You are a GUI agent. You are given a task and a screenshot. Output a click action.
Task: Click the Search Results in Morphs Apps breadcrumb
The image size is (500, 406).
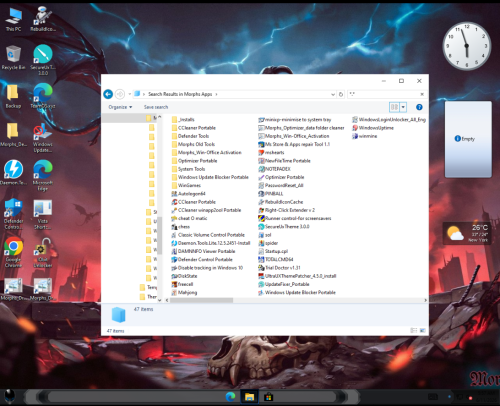coord(180,94)
